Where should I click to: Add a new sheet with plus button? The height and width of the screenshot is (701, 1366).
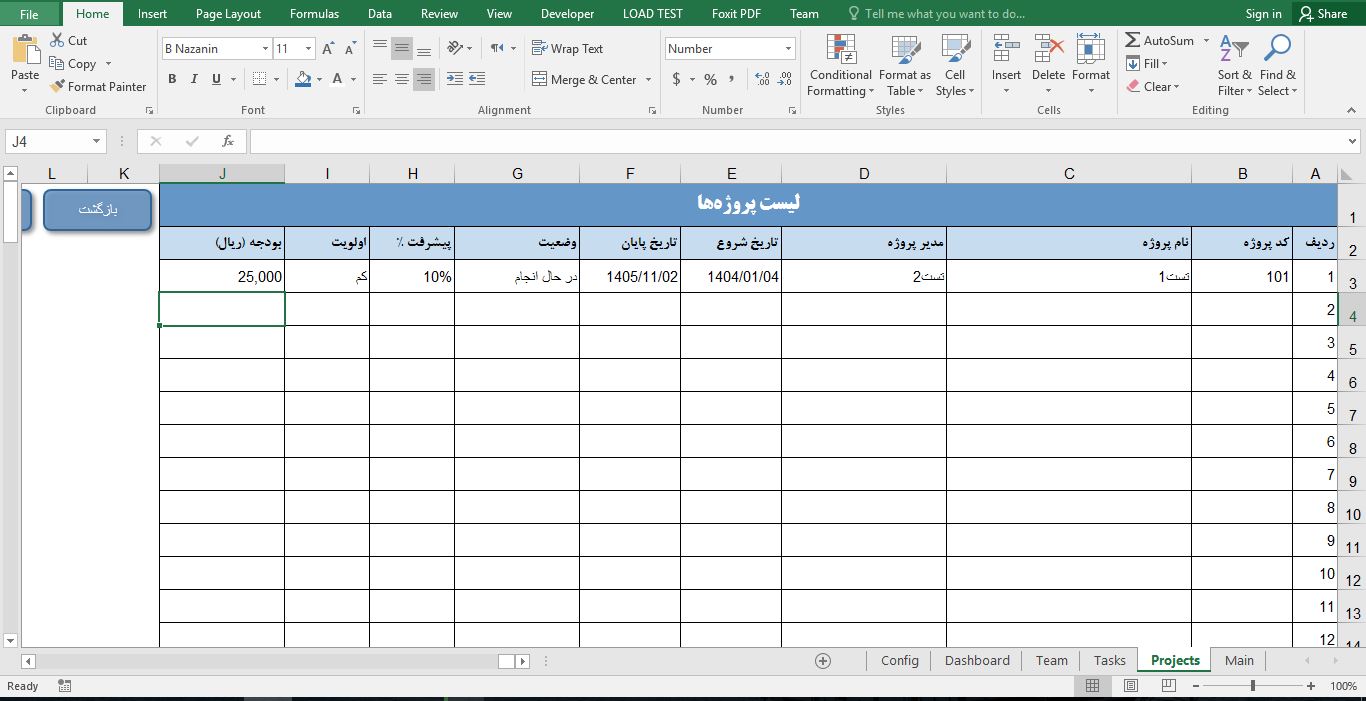pos(823,660)
